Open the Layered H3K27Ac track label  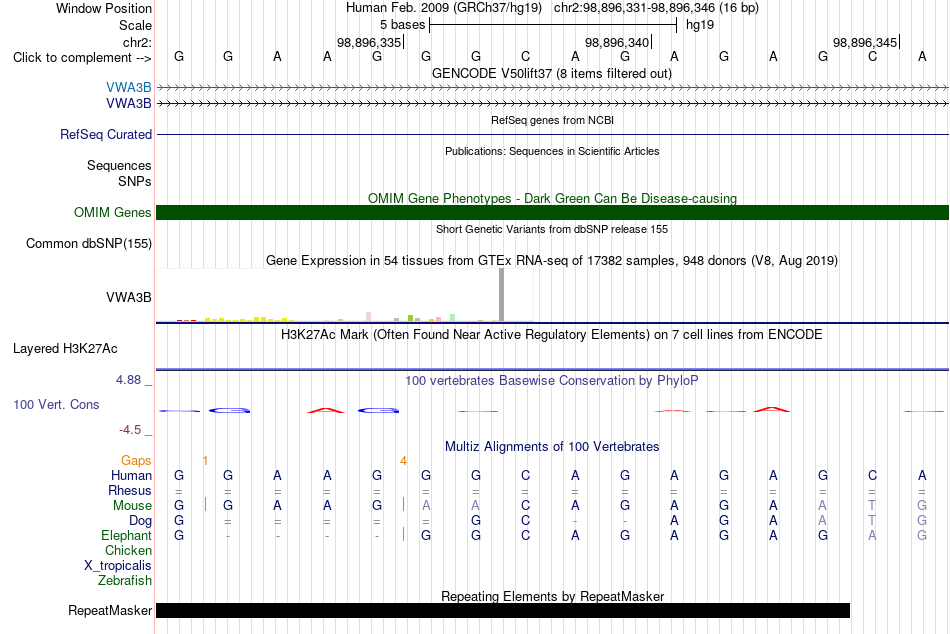point(65,349)
